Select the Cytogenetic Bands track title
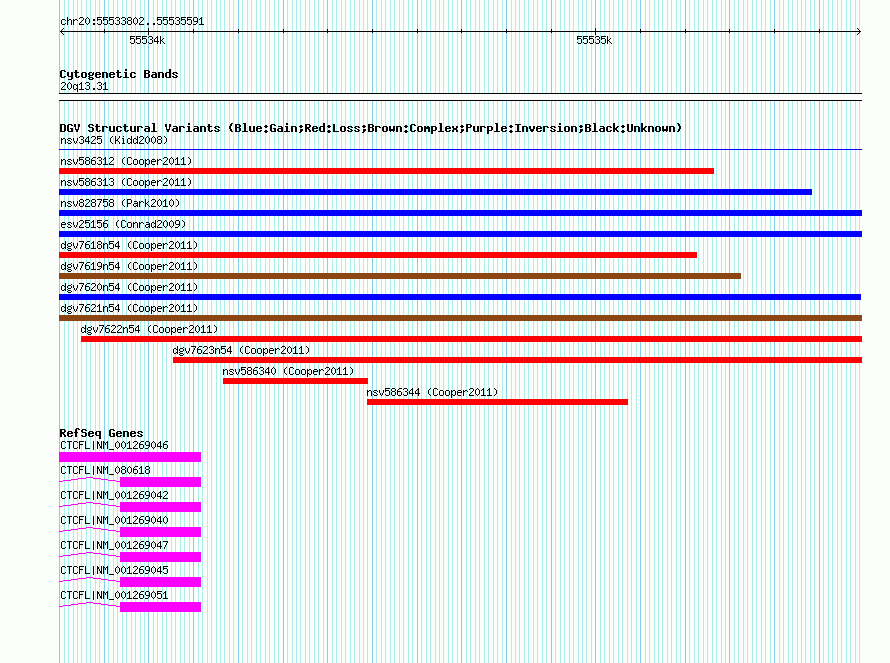 pos(119,74)
